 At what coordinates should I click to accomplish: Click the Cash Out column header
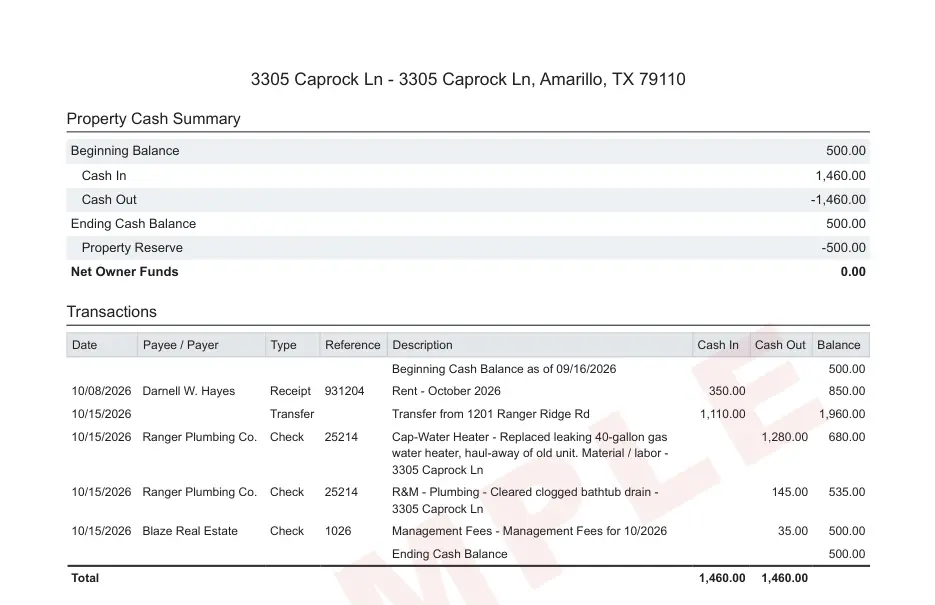click(x=781, y=345)
